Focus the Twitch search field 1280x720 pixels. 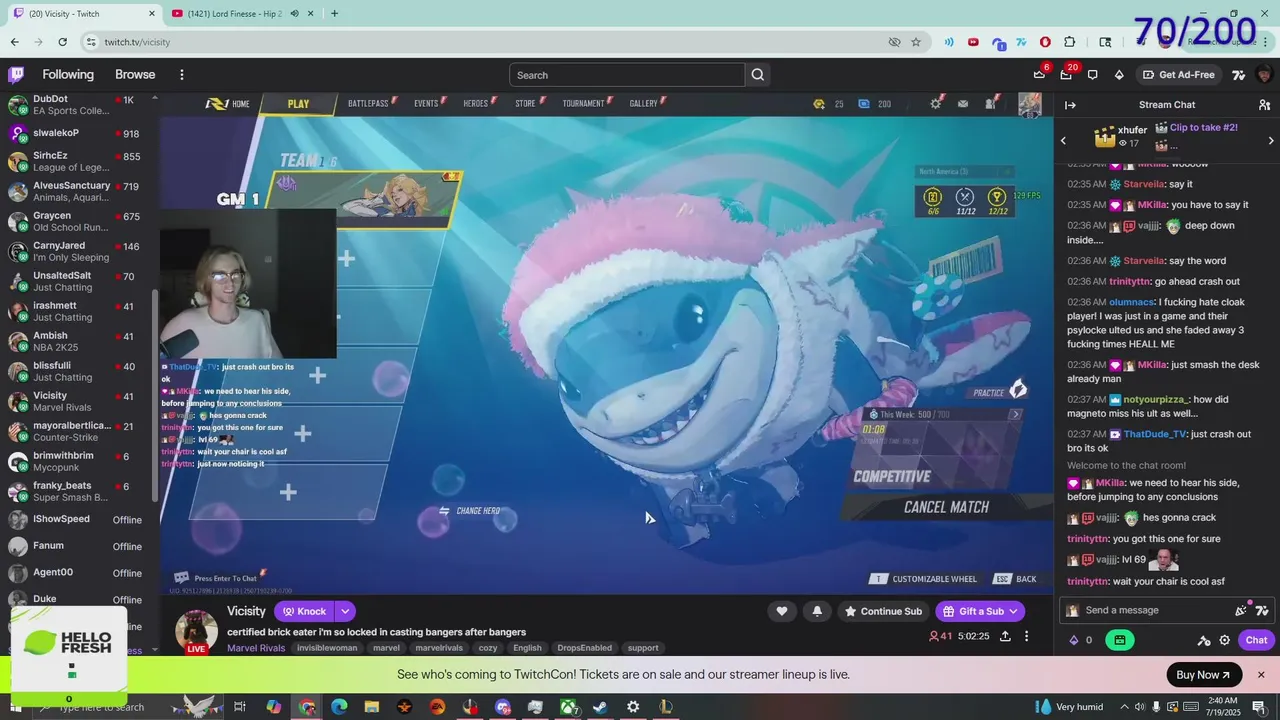627,75
